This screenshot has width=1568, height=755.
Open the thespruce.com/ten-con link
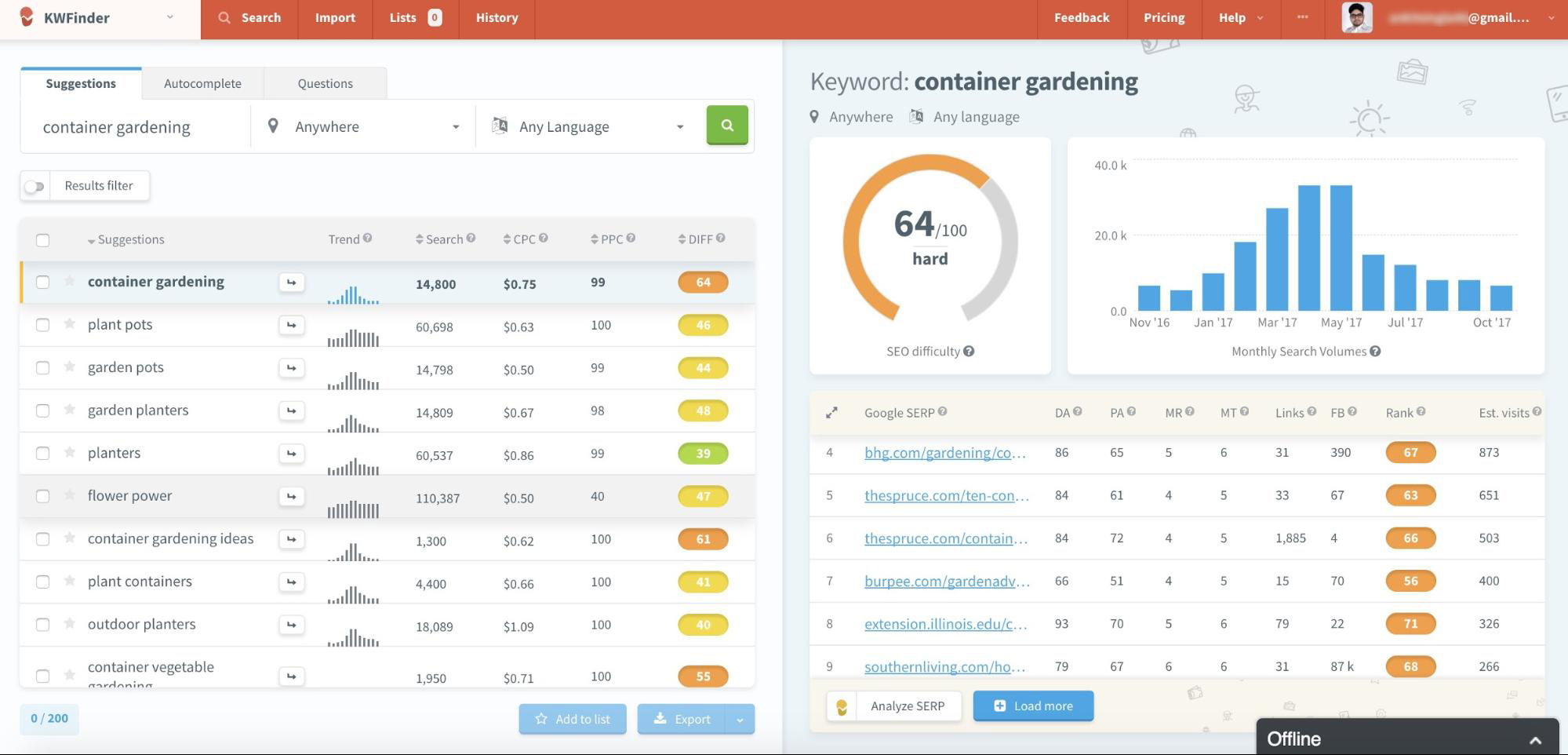(x=945, y=495)
